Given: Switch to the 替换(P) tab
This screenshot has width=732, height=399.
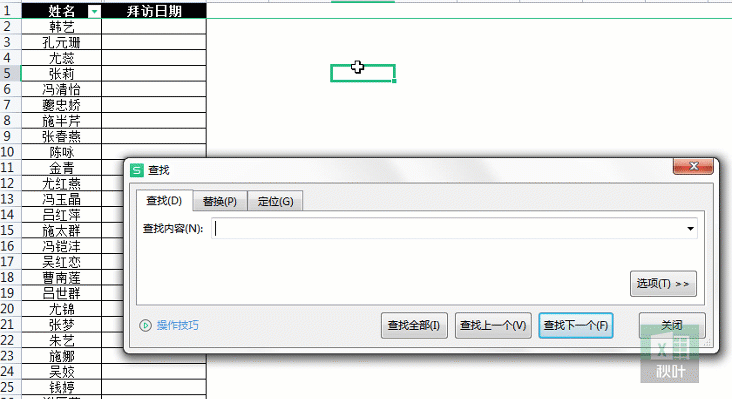Looking at the screenshot, I should (x=220, y=202).
